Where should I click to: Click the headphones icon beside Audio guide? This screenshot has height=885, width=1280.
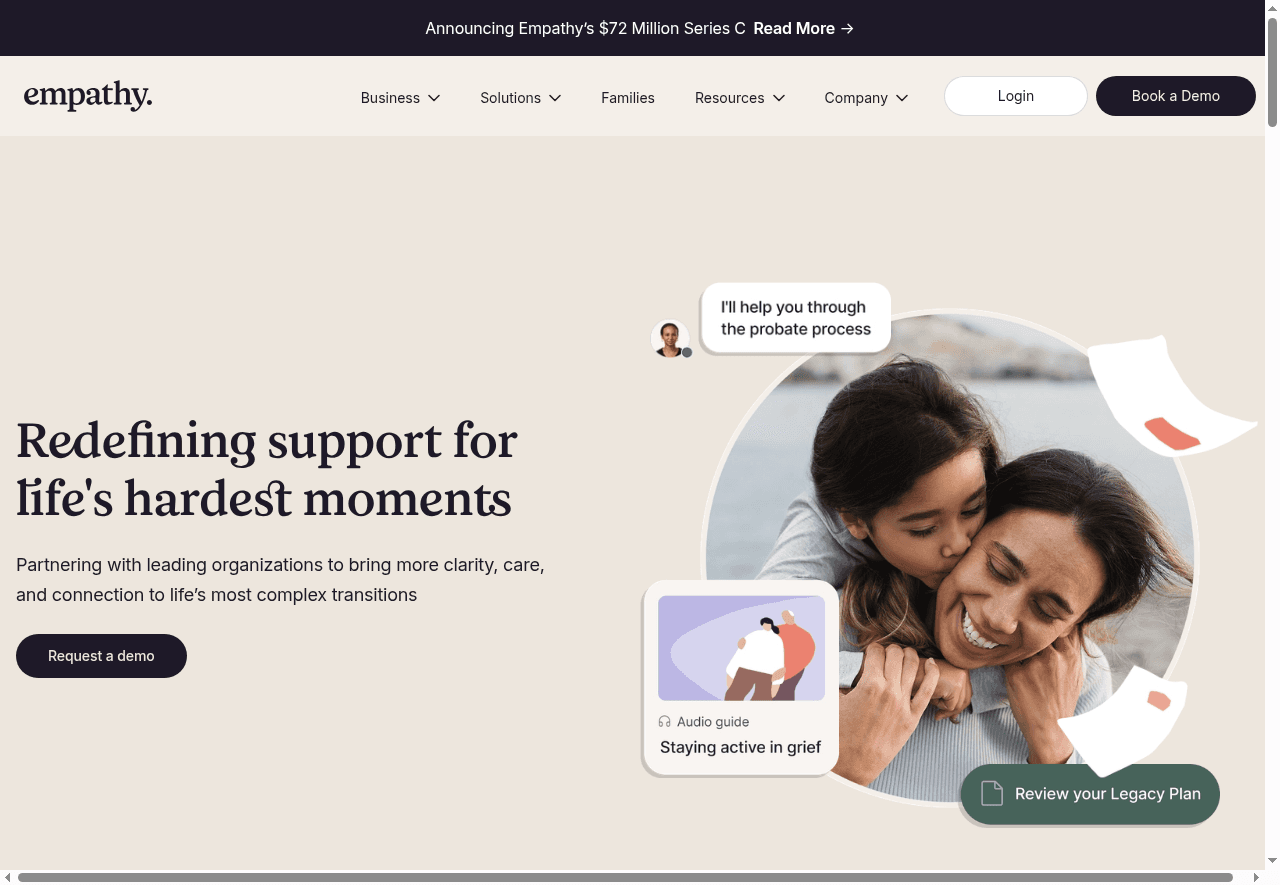tap(665, 722)
